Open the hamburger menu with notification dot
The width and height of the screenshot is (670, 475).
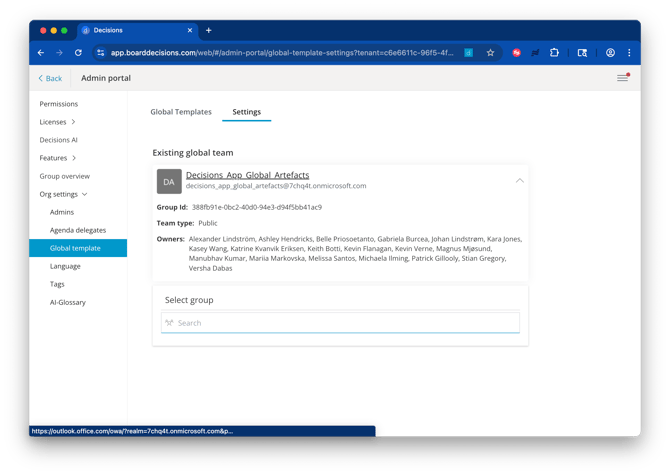click(623, 77)
